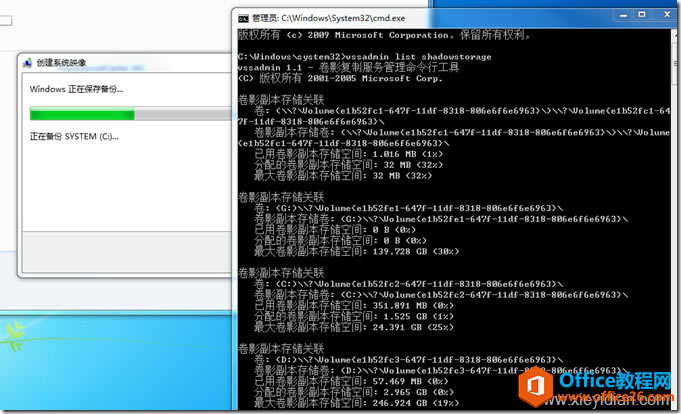Click the '1.016 MB (1%)' used space value
Viewport: 681px width, 414px height.
(x=408, y=154)
